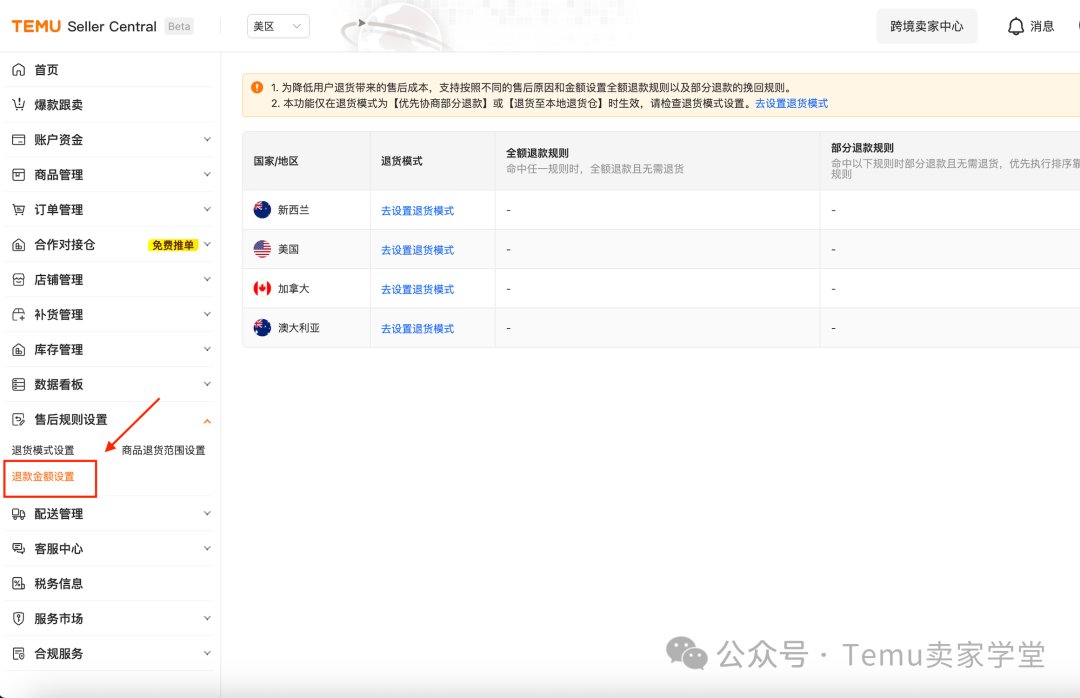Click 去设置退货模式 link in the notice banner
The height and width of the screenshot is (698, 1080).
791,104
